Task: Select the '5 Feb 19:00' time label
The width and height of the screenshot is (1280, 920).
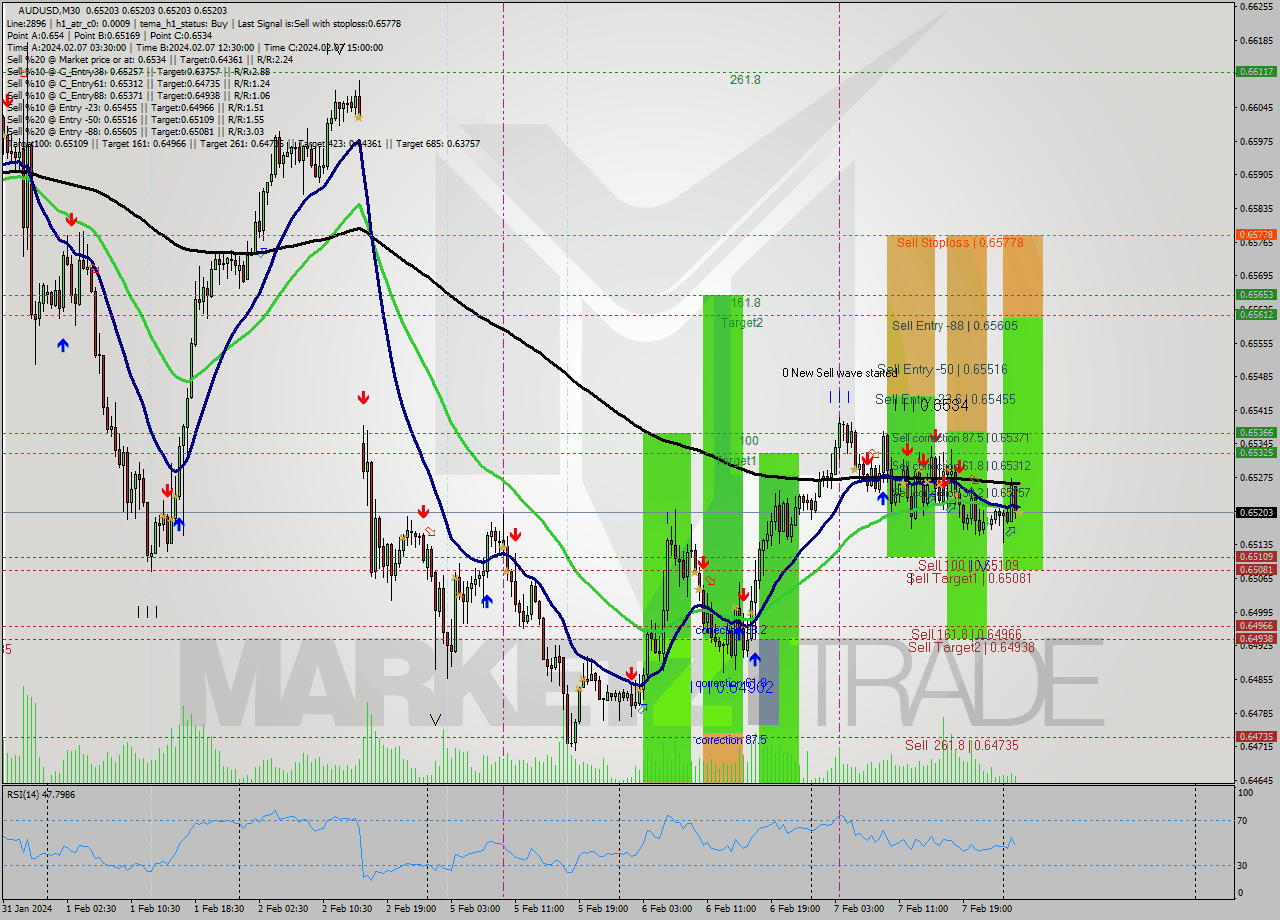Action: 603,909
